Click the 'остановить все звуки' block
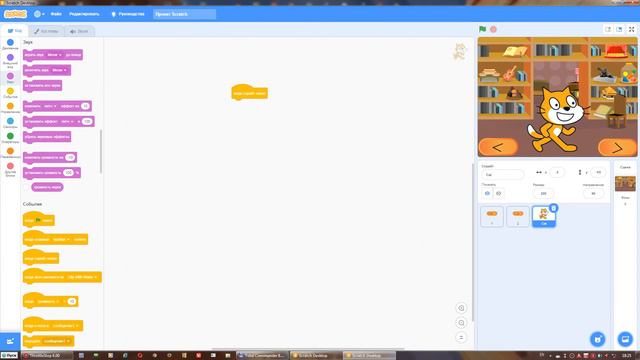 pos(42,86)
